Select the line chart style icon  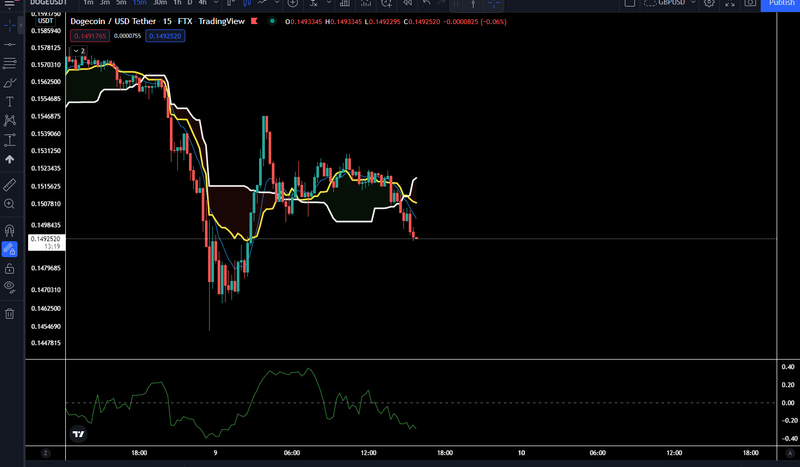pos(263,3)
